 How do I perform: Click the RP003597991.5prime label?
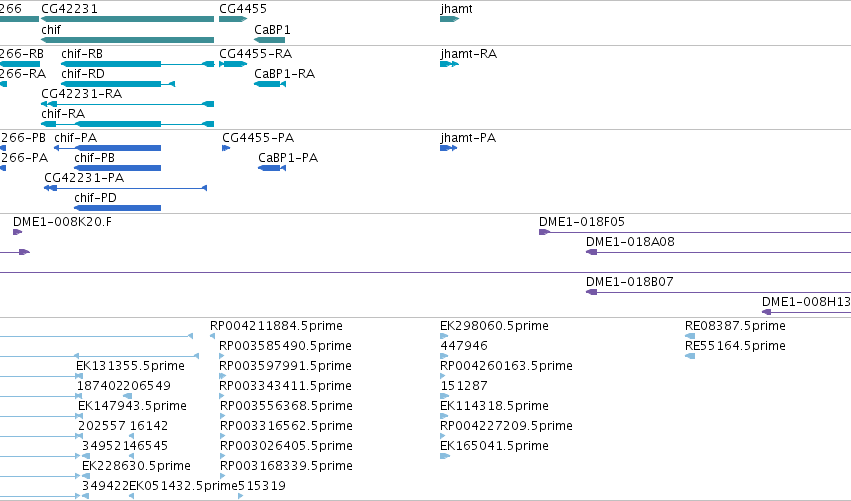pos(285,366)
